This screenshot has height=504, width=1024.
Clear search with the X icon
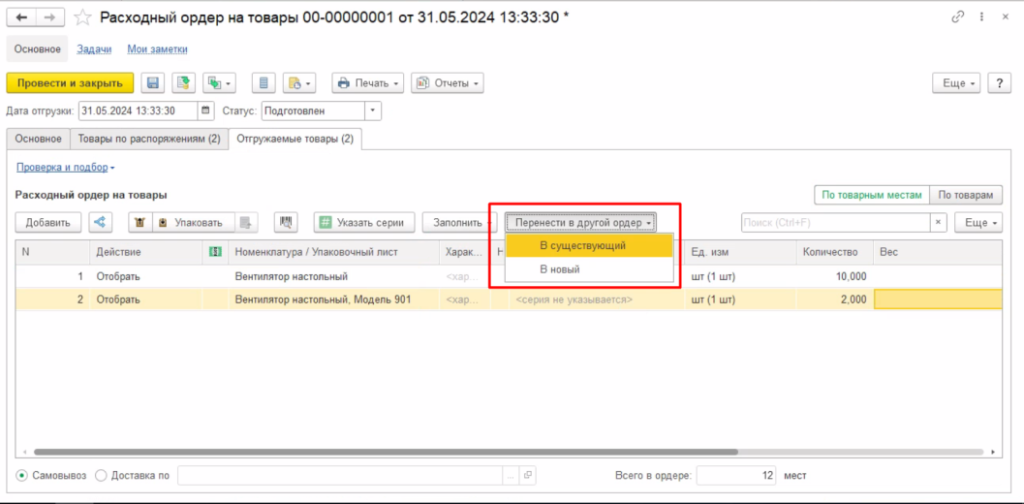coord(938,222)
